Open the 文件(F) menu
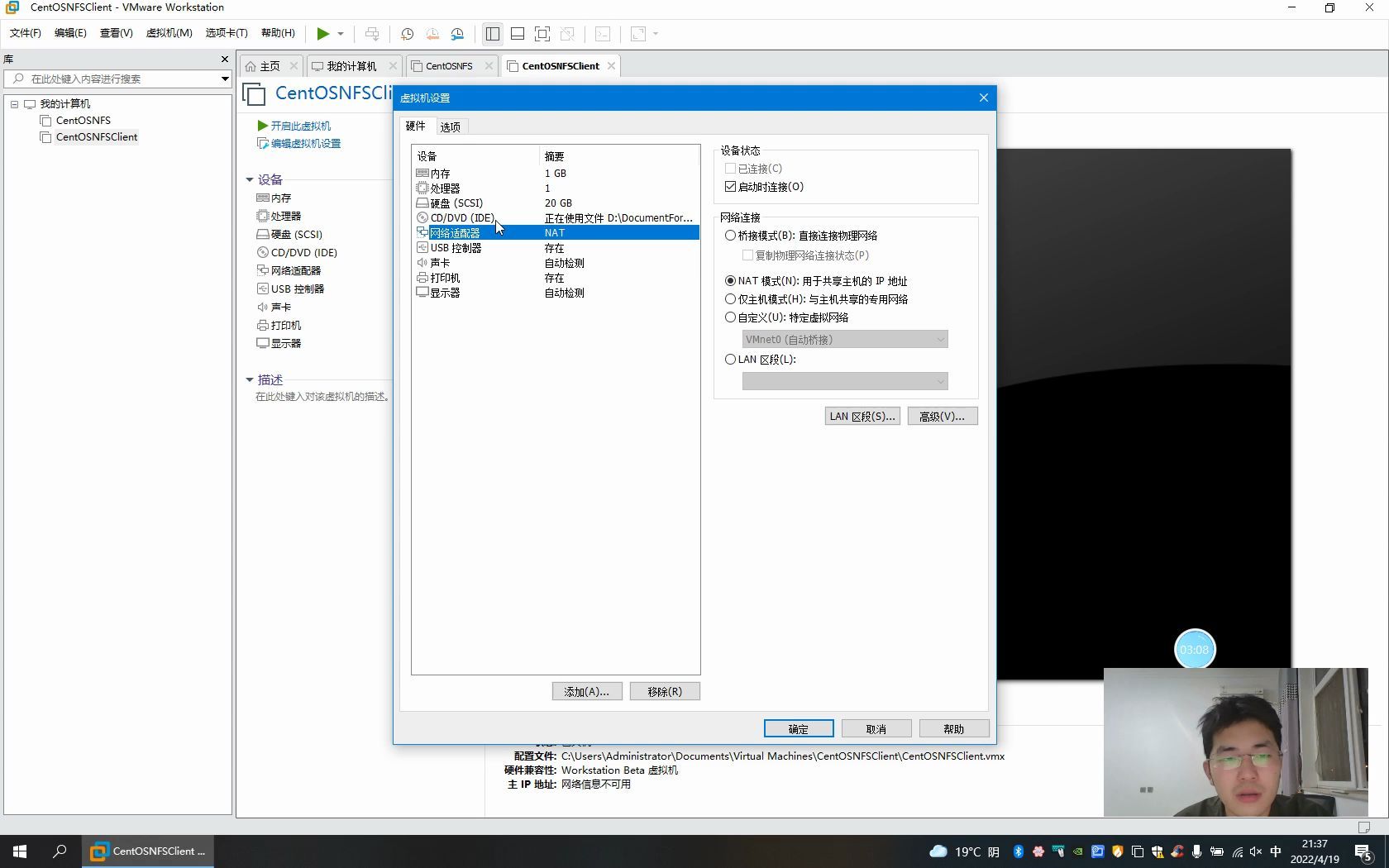The width and height of the screenshot is (1389, 868). (26, 33)
